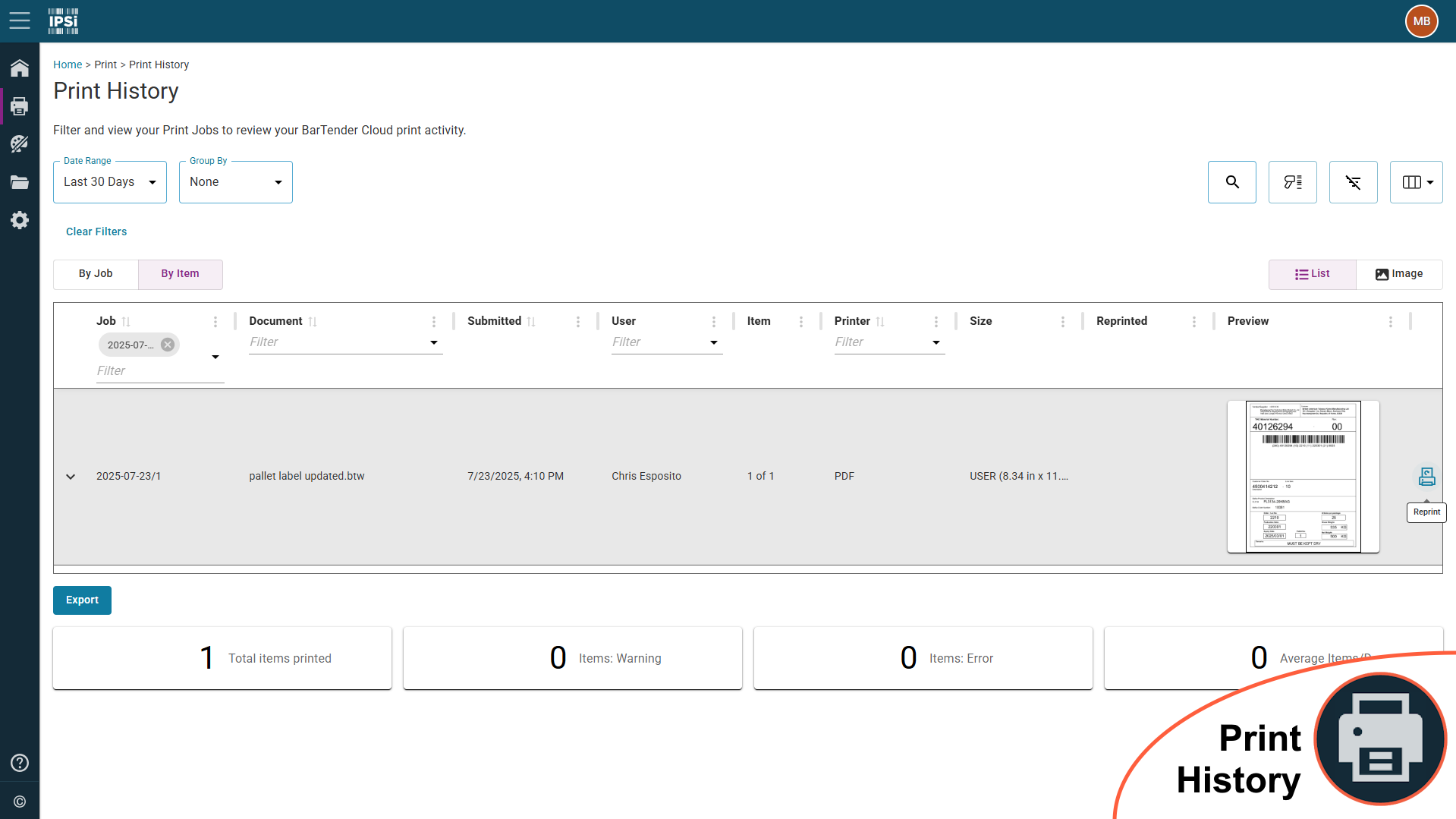Open the help question mark icon
The image size is (1456, 819).
20,763
